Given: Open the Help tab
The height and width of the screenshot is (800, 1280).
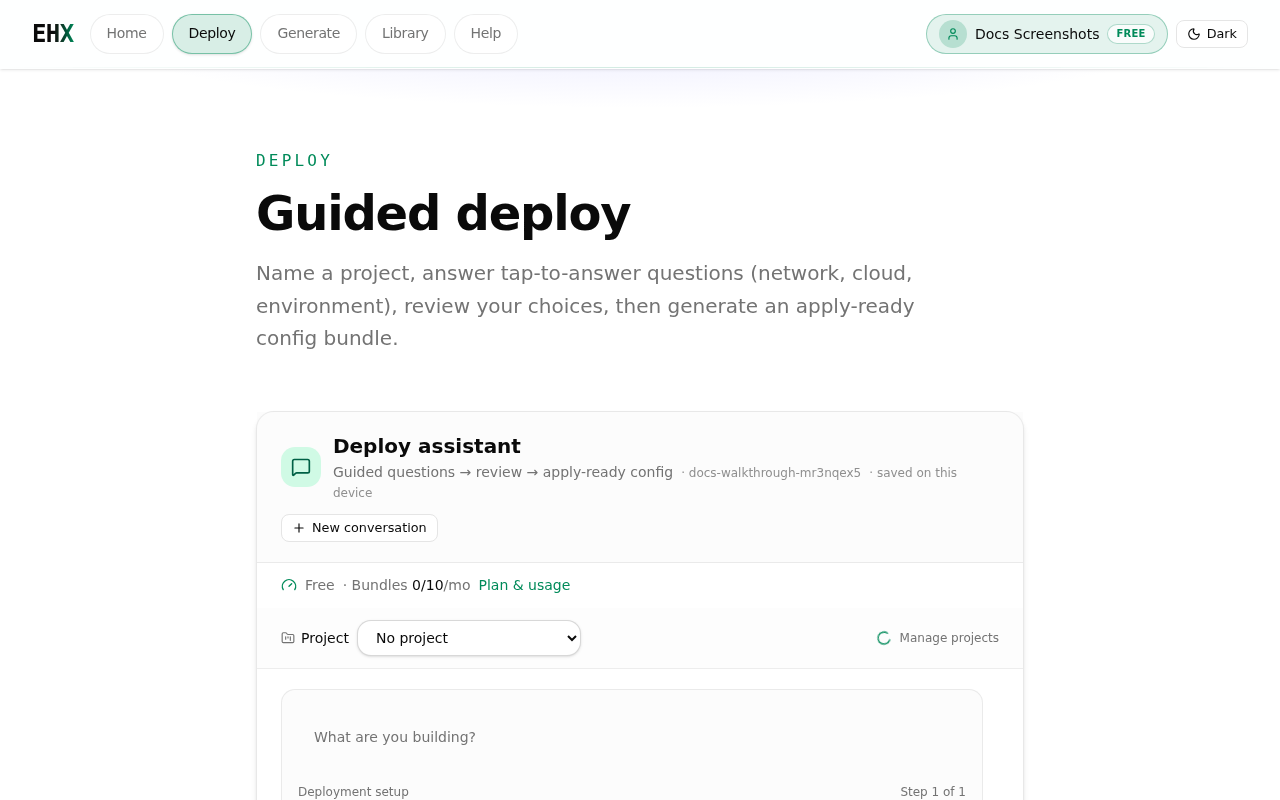Looking at the screenshot, I should click(486, 34).
